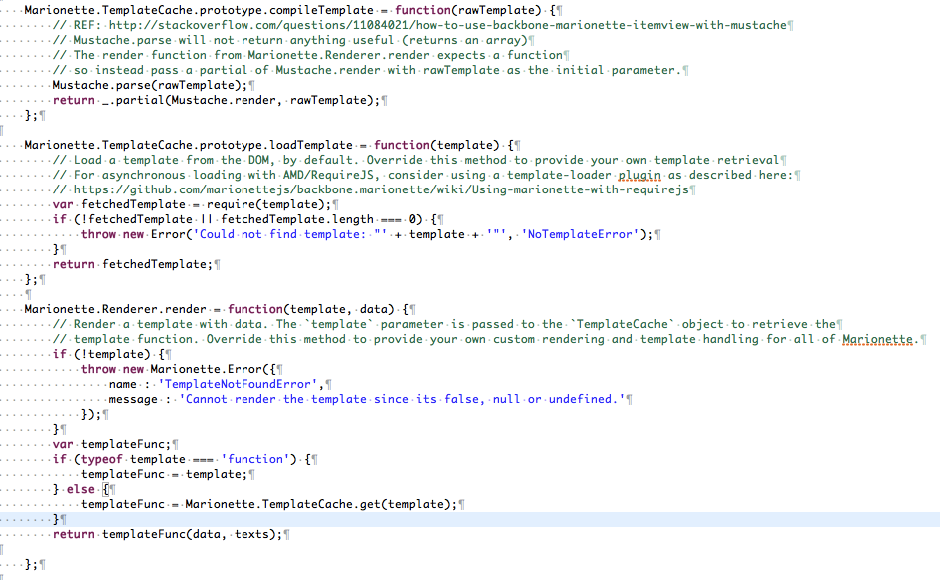Viewport: 940px width, 580px height.
Task: Click the 'message :' property key
Action: coord(140,399)
